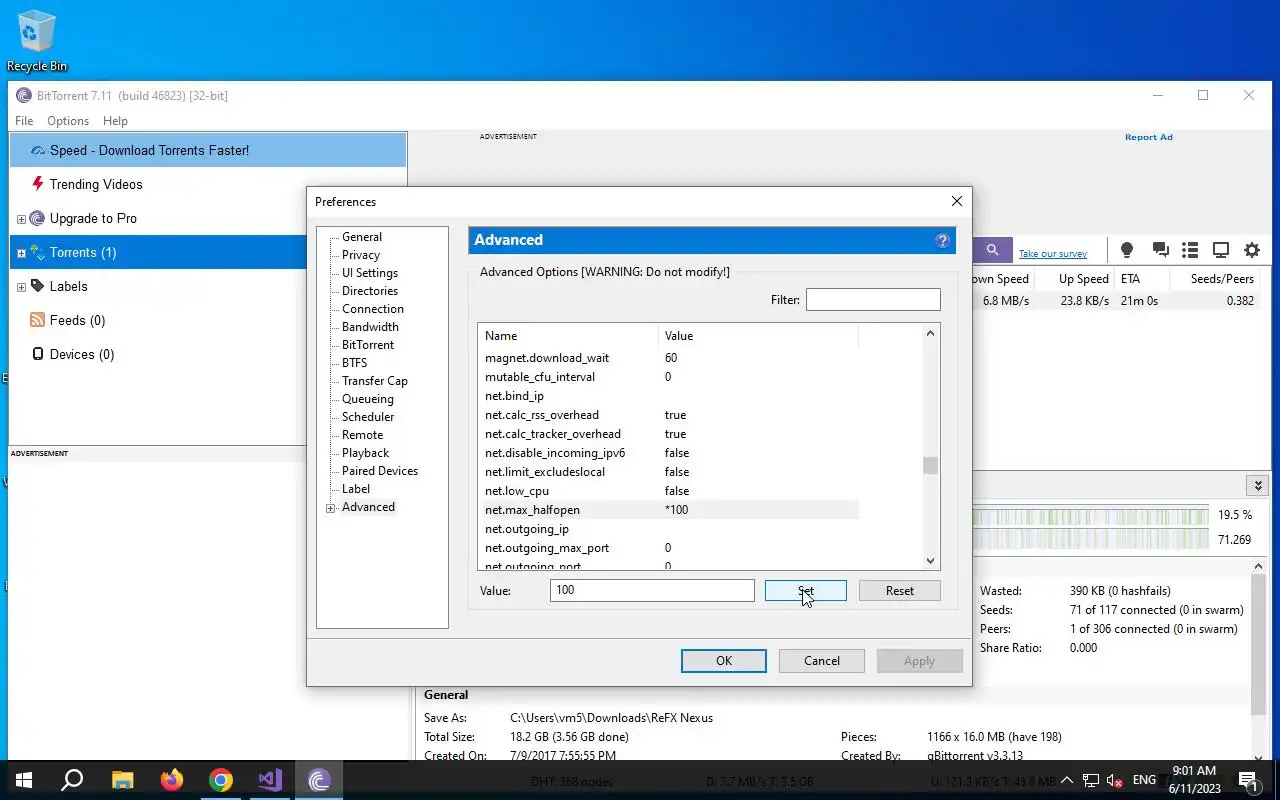Select Connection in preferences tree
The width and height of the screenshot is (1280, 800).
pyautogui.click(x=373, y=309)
